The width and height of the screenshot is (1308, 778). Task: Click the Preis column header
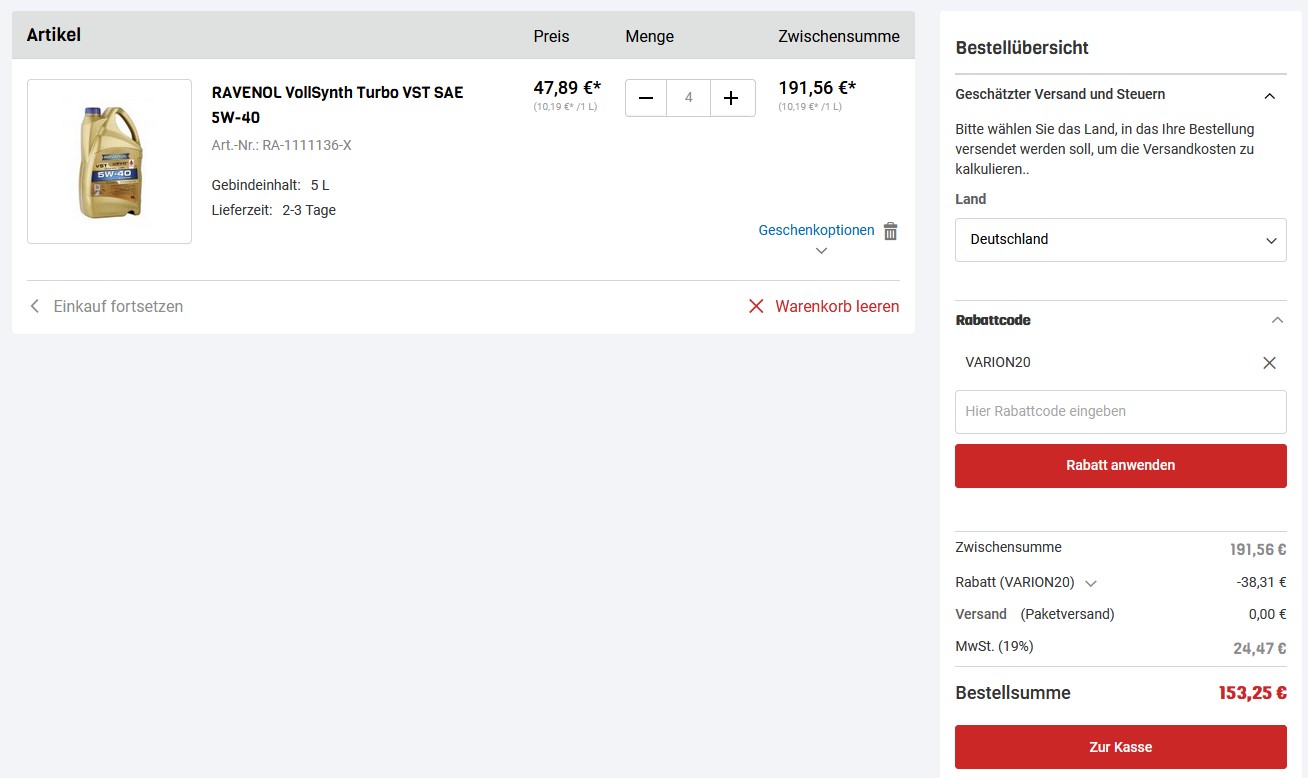551,36
